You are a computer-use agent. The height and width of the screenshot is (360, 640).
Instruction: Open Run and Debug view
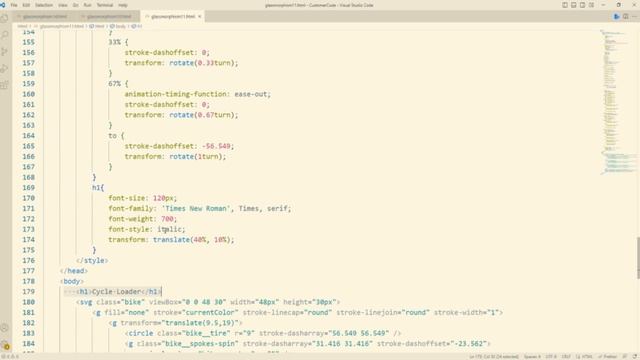point(4,69)
